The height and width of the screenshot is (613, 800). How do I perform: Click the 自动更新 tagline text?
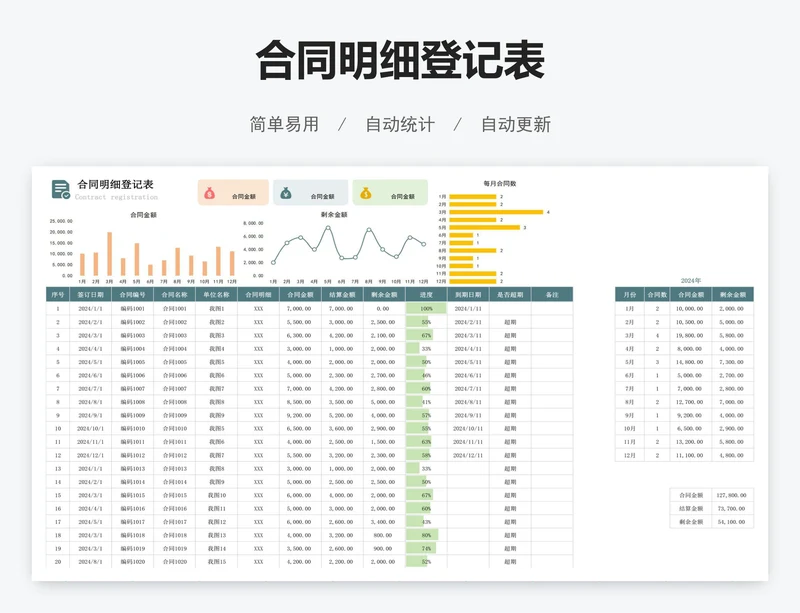tap(516, 124)
